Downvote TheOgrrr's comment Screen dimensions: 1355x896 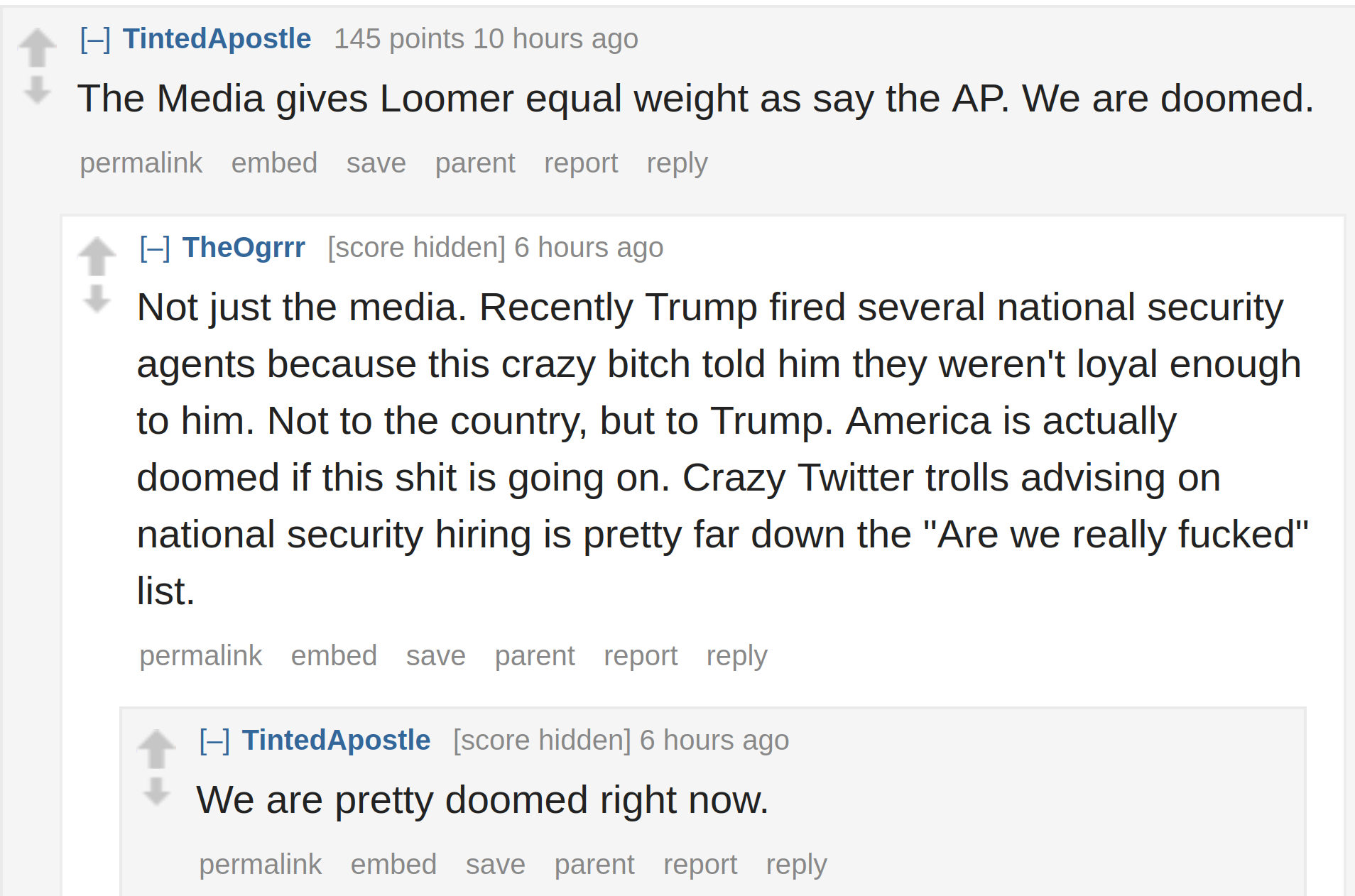97,298
